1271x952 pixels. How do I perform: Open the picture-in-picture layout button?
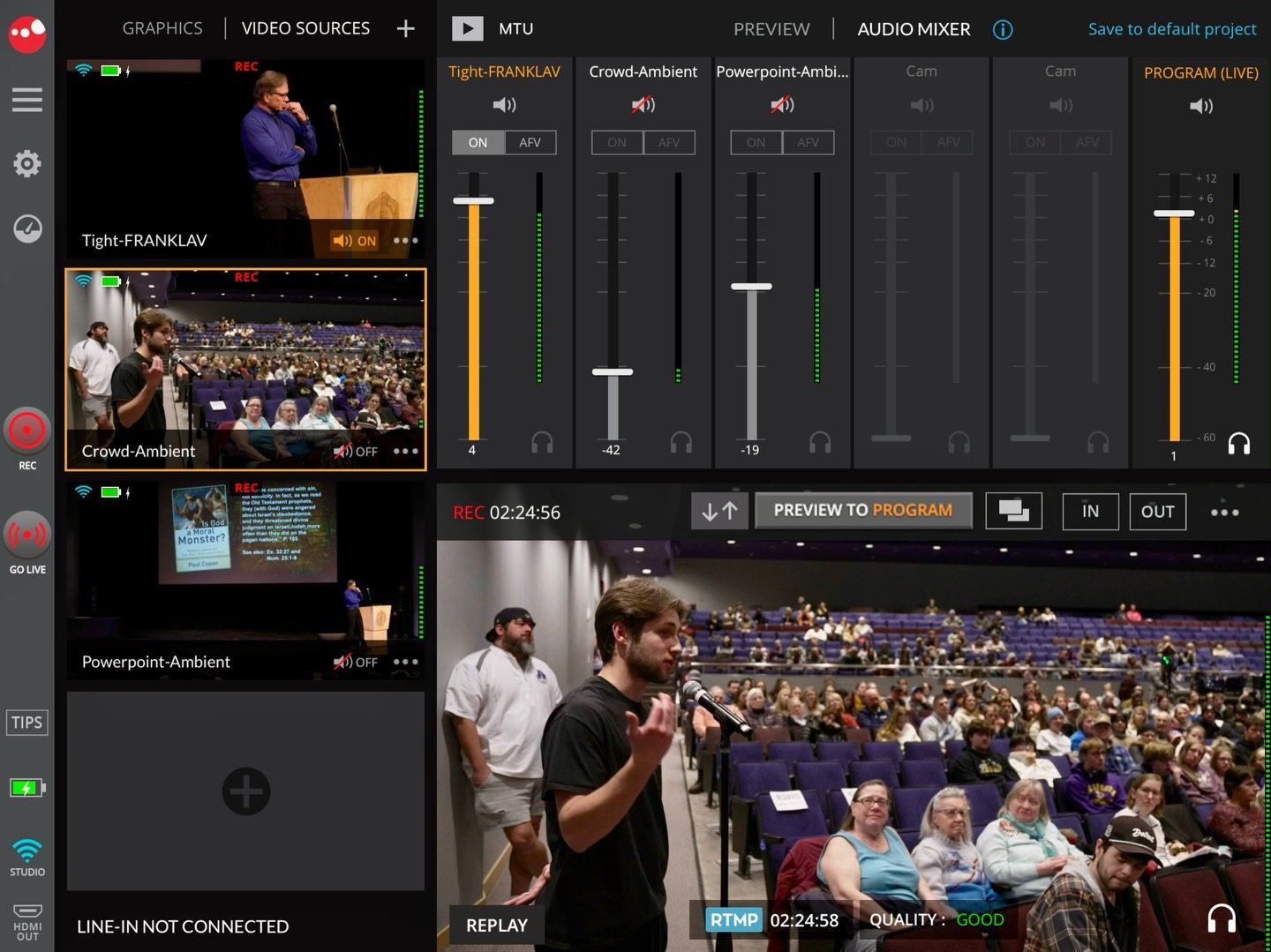coord(1013,511)
